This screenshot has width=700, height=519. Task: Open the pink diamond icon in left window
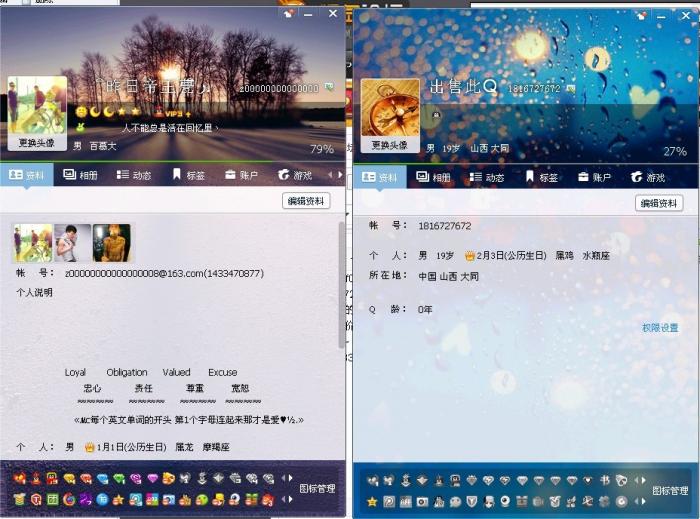(x=153, y=478)
